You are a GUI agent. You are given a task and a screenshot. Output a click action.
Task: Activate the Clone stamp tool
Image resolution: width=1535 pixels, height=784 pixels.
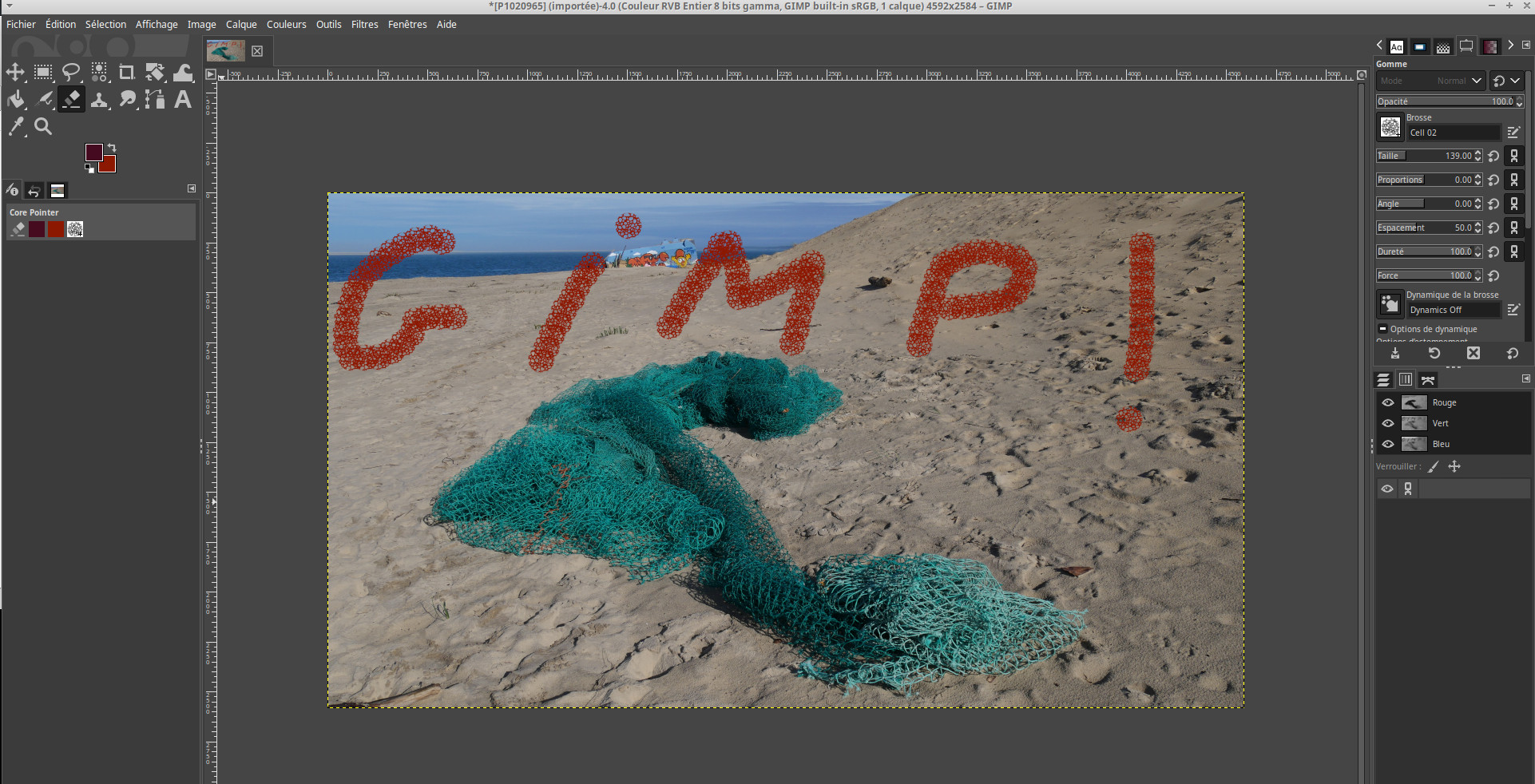coord(99,100)
